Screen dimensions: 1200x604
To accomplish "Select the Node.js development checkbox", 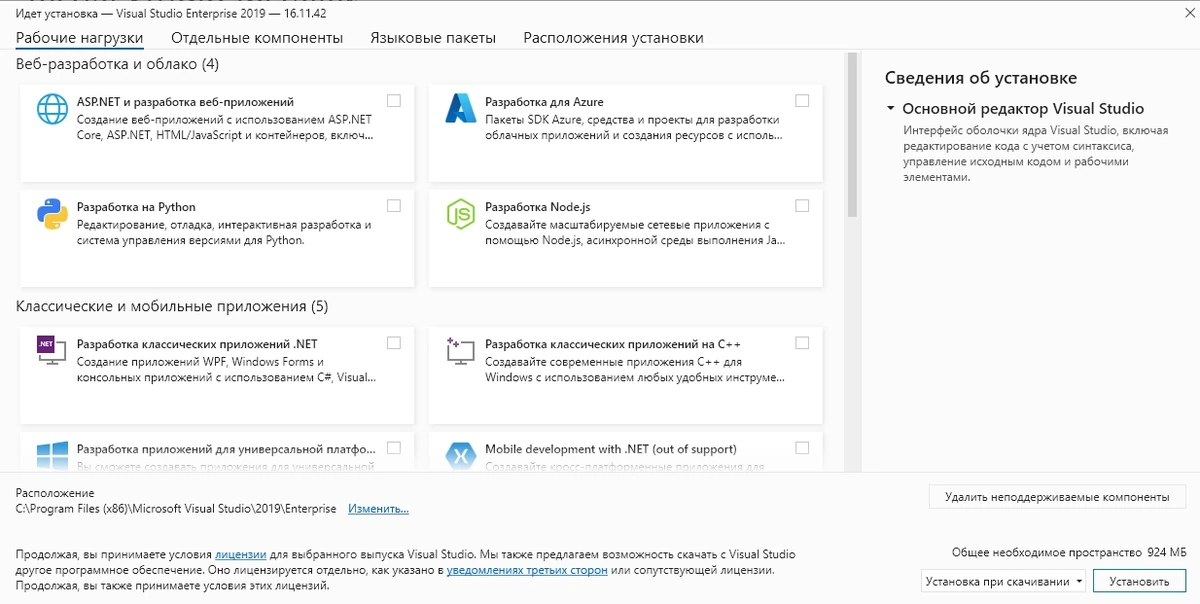I will point(802,206).
